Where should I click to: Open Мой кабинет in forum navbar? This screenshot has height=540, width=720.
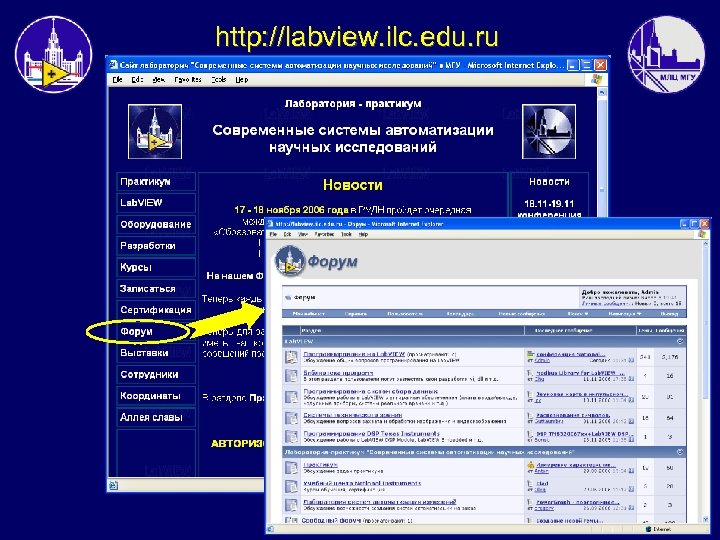[x=309, y=314]
